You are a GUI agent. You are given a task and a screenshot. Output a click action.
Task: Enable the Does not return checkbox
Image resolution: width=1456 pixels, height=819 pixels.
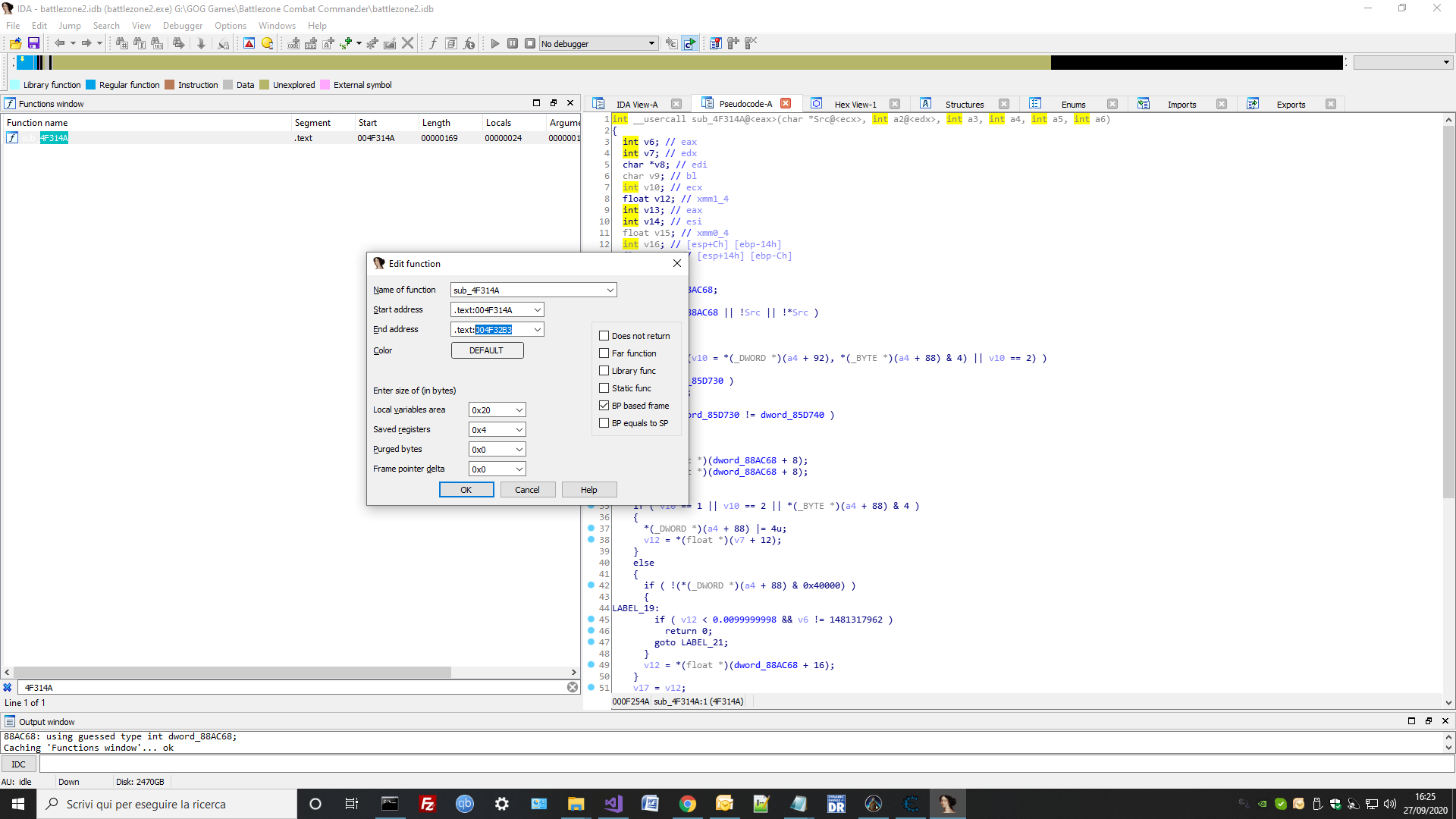coord(604,336)
